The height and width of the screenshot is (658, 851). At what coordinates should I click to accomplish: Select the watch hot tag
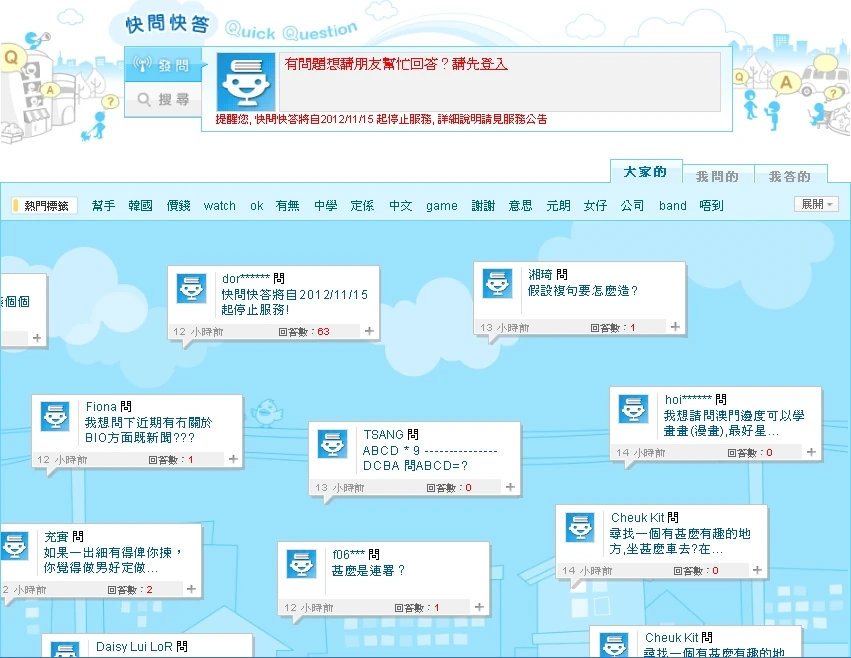[220, 206]
